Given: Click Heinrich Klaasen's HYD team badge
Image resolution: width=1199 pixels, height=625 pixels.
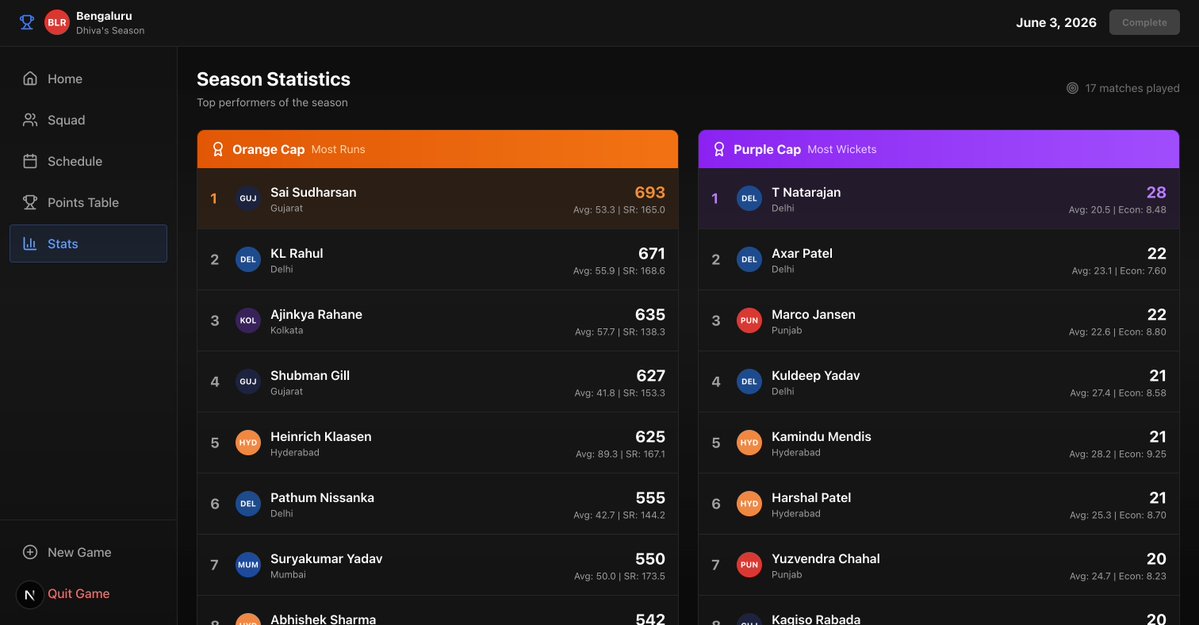Looking at the screenshot, I should (x=248, y=442).
